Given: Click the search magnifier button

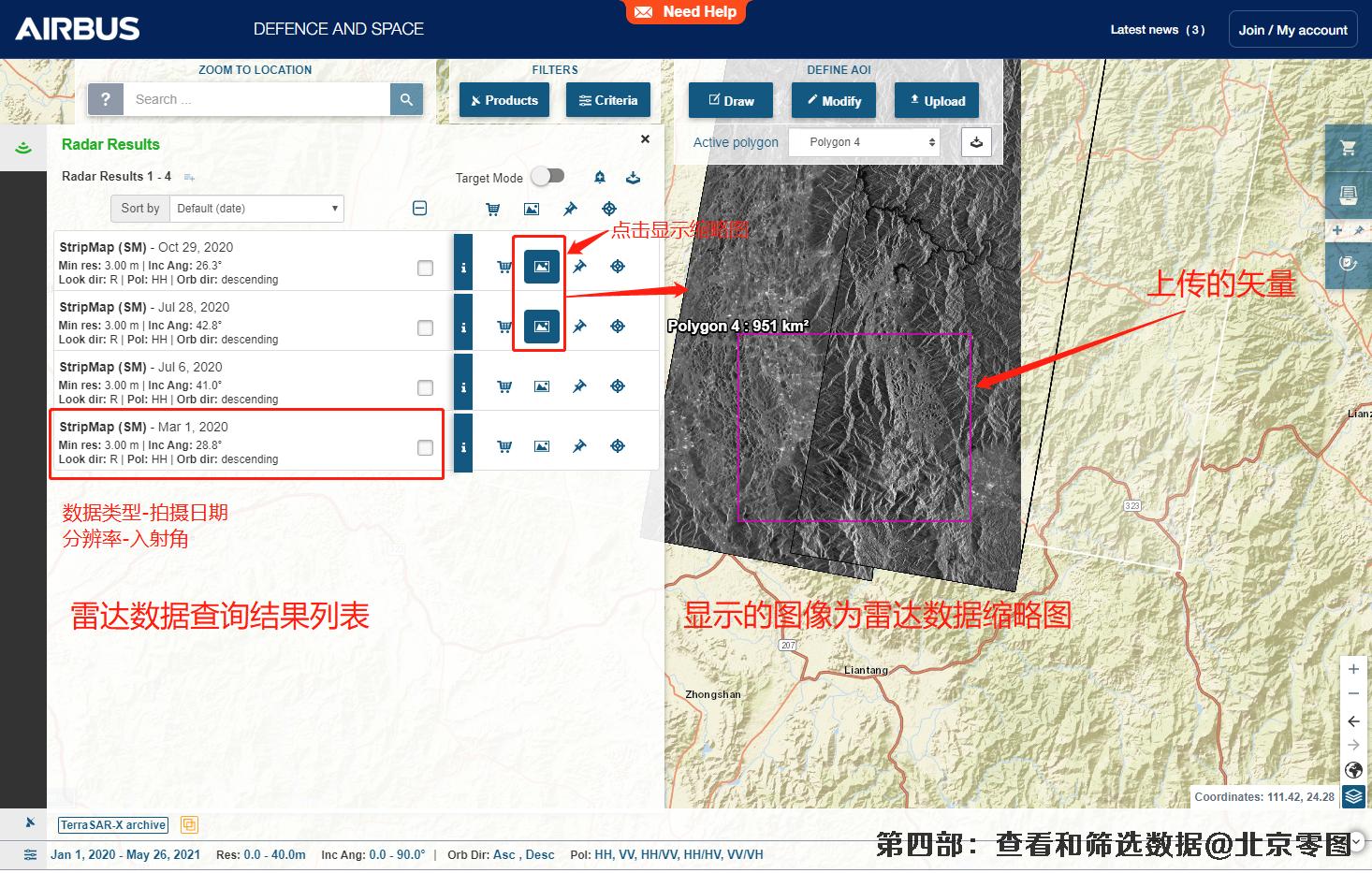Looking at the screenshot, I should click(x=406, y=99).
